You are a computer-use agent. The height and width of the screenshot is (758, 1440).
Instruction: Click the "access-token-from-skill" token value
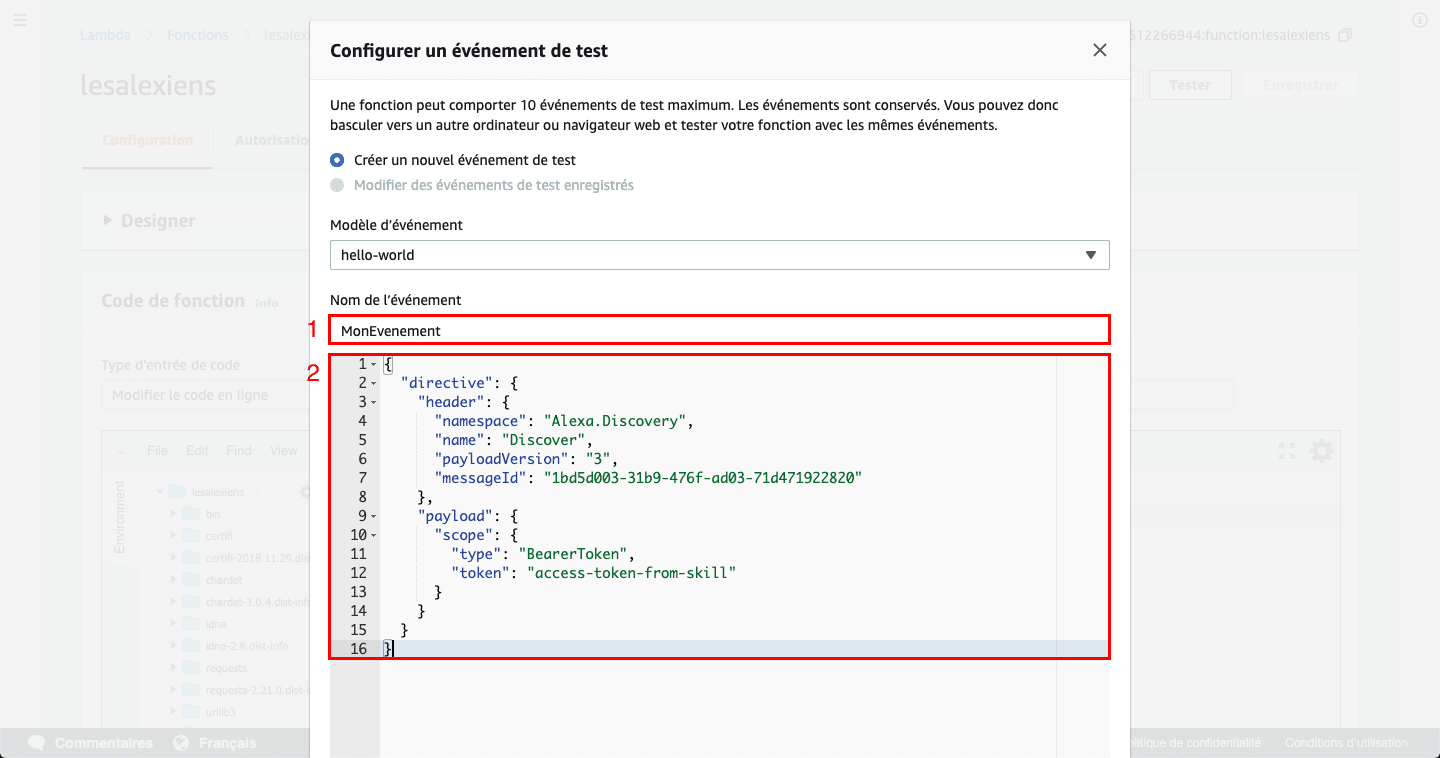click(x=631, y=573)
